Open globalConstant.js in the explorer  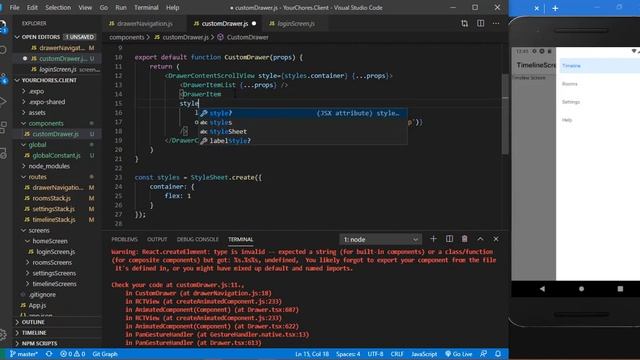[56, 156]
